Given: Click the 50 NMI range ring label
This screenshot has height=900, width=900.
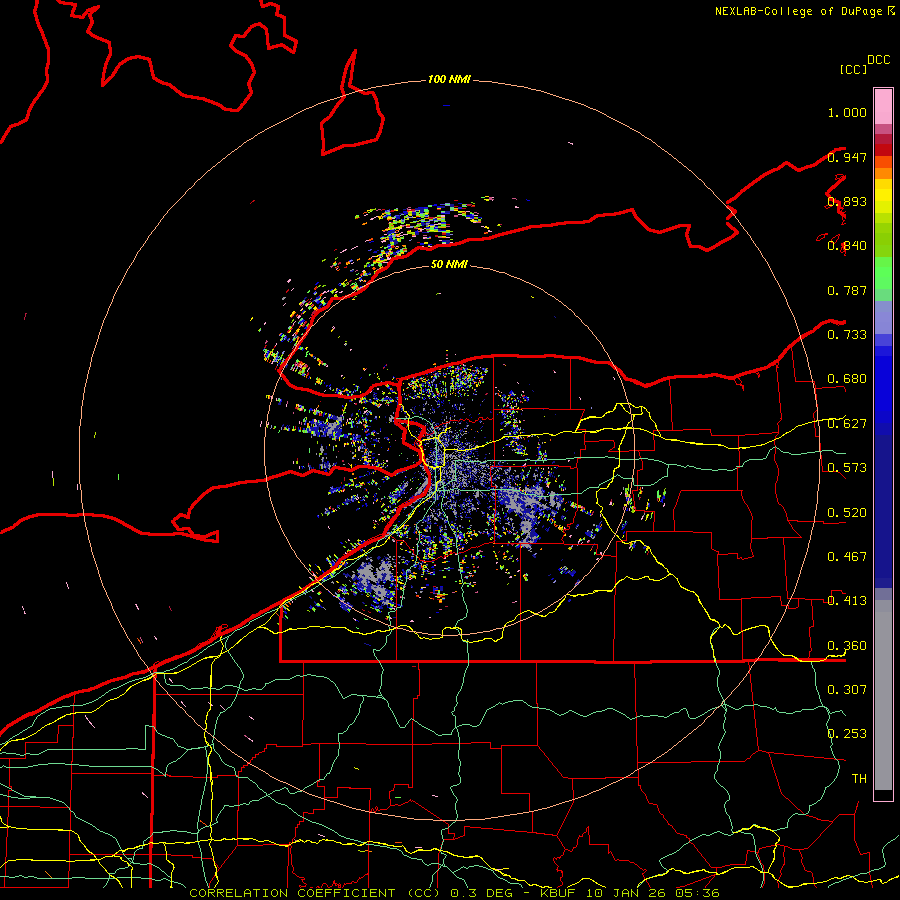Looking at the screenshot, I should coord(449,264).
